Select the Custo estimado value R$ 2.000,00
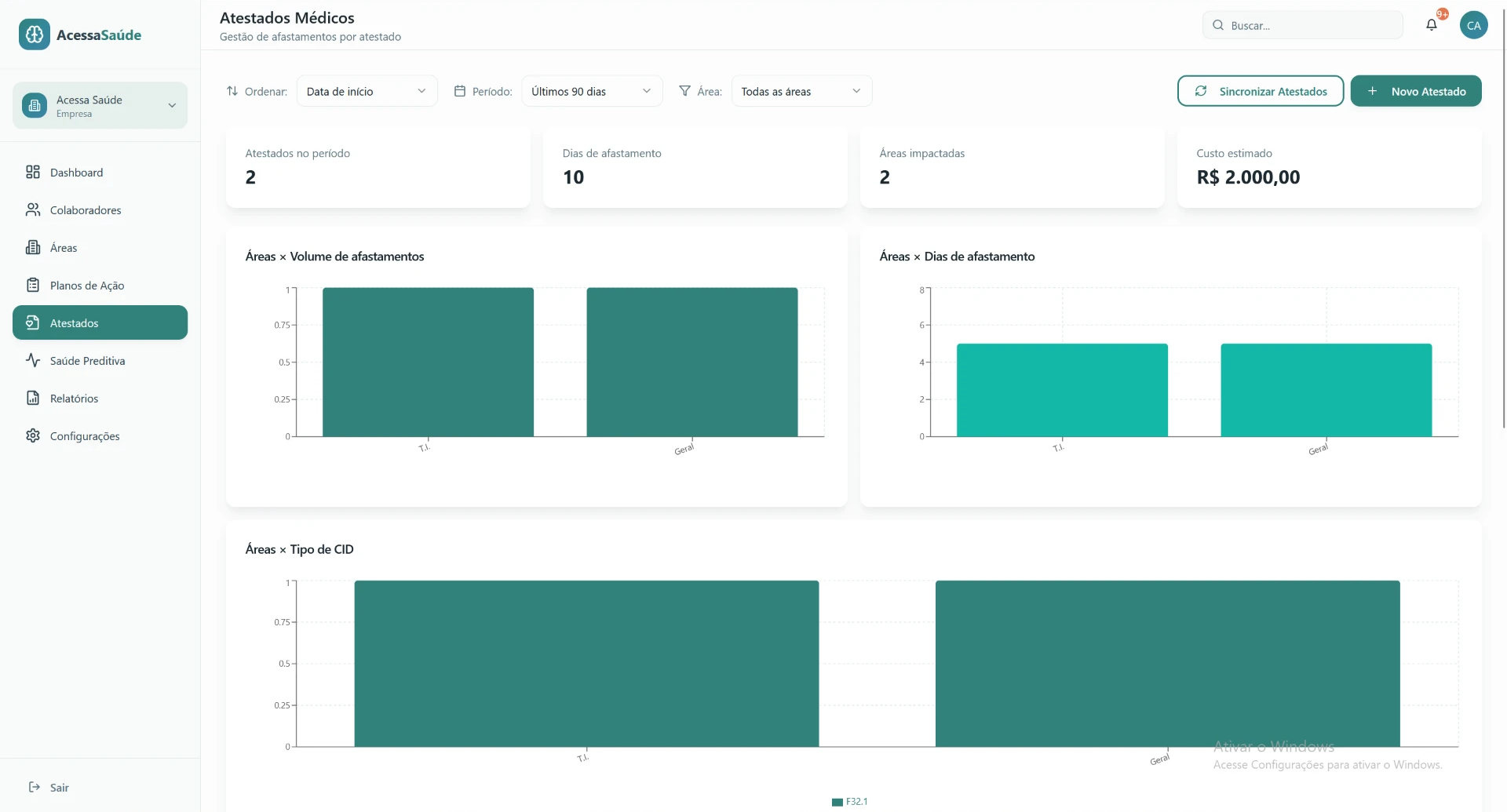 point(1248,177)
